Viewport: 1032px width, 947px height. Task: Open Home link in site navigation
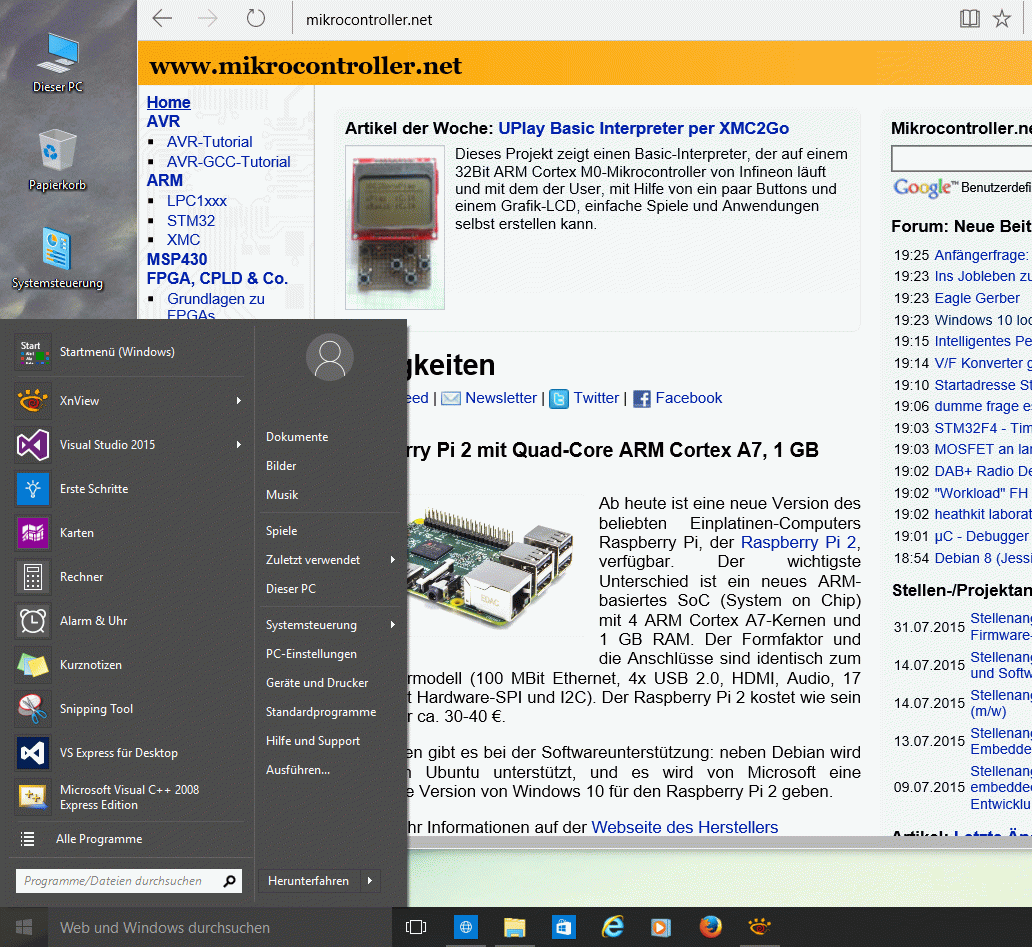click(x=168, y=102)
